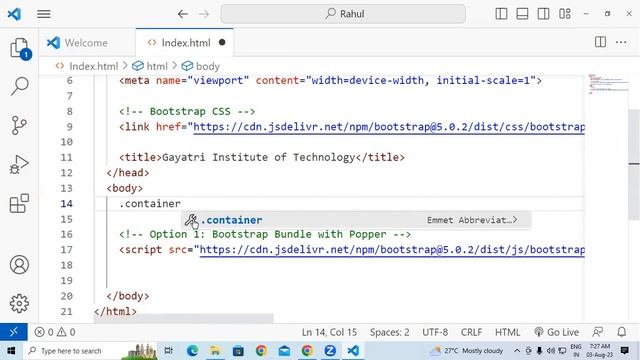Open the Mail app from taskbar
This screenshot has height=360, width=640.
tap(284, 351)
